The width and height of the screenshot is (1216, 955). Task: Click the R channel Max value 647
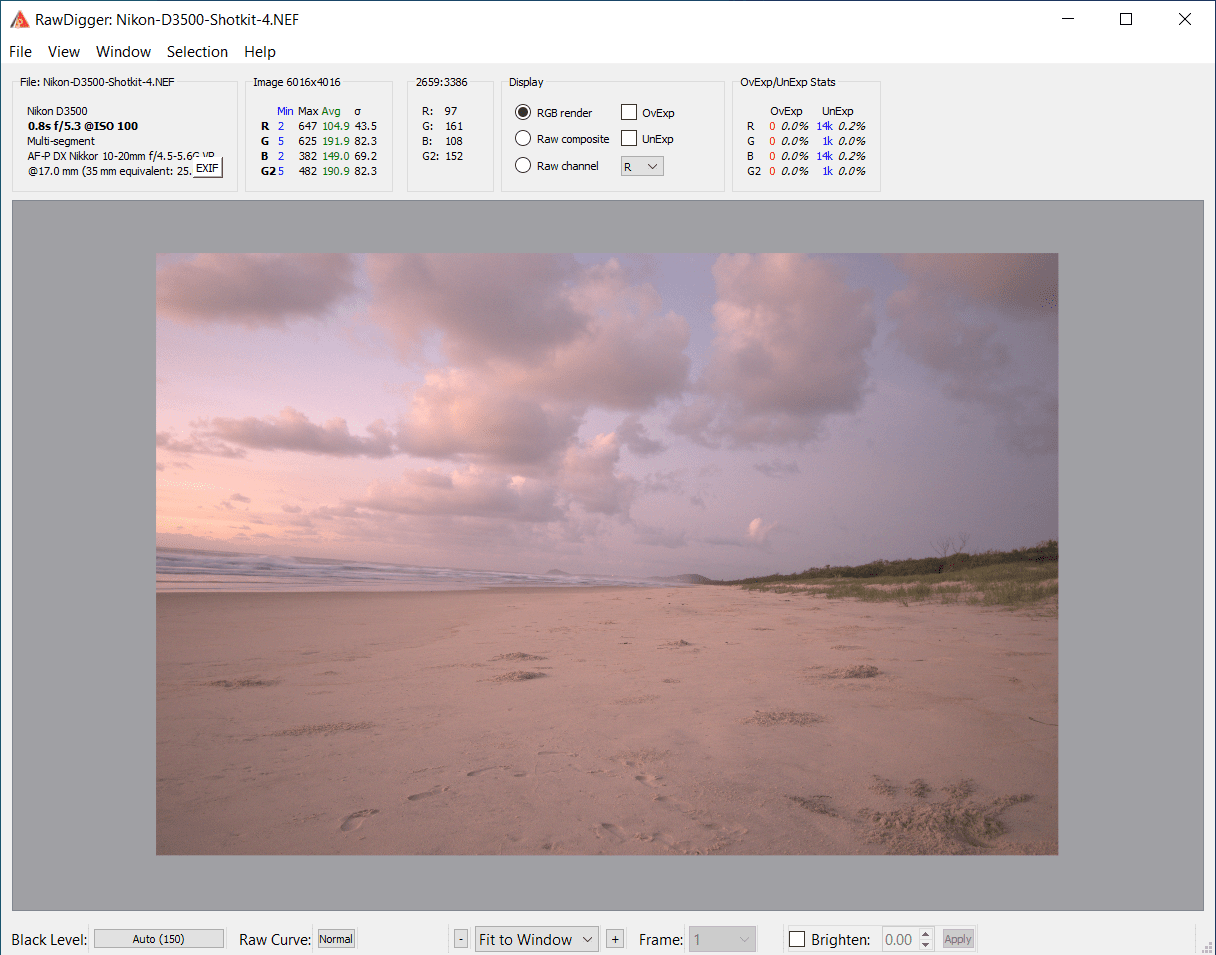[307, 126]
